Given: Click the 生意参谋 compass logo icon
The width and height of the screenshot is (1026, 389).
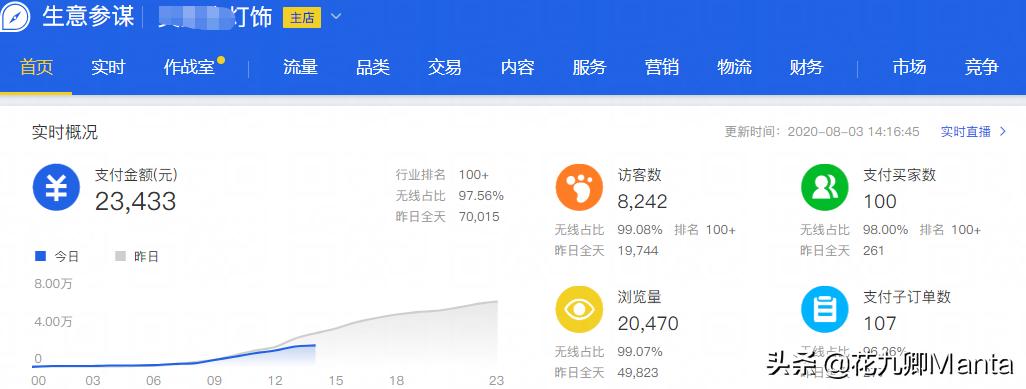Looking at the screenshot, I should click(x=14, y=16).
